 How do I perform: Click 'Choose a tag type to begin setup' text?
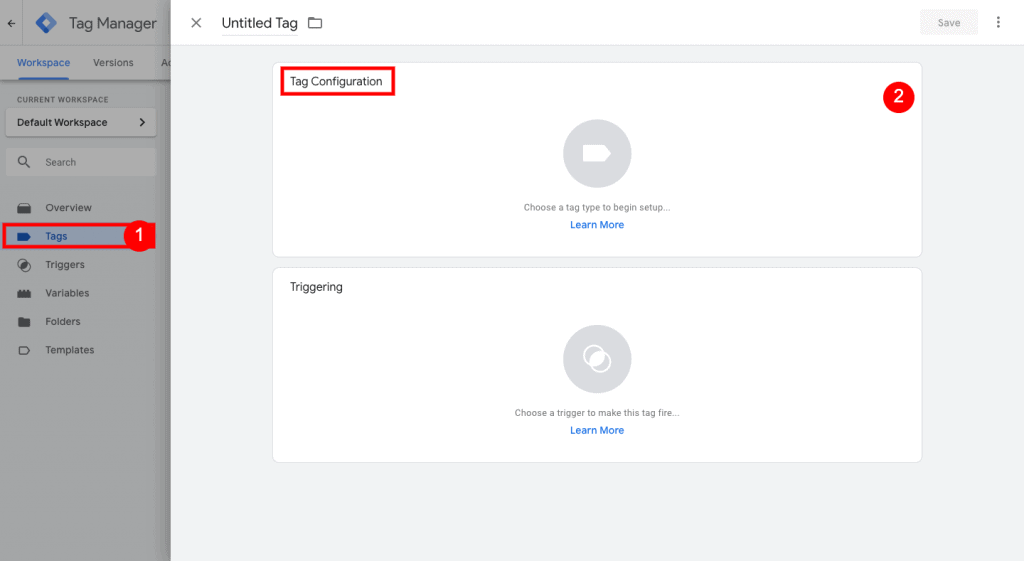pos(597,207)
